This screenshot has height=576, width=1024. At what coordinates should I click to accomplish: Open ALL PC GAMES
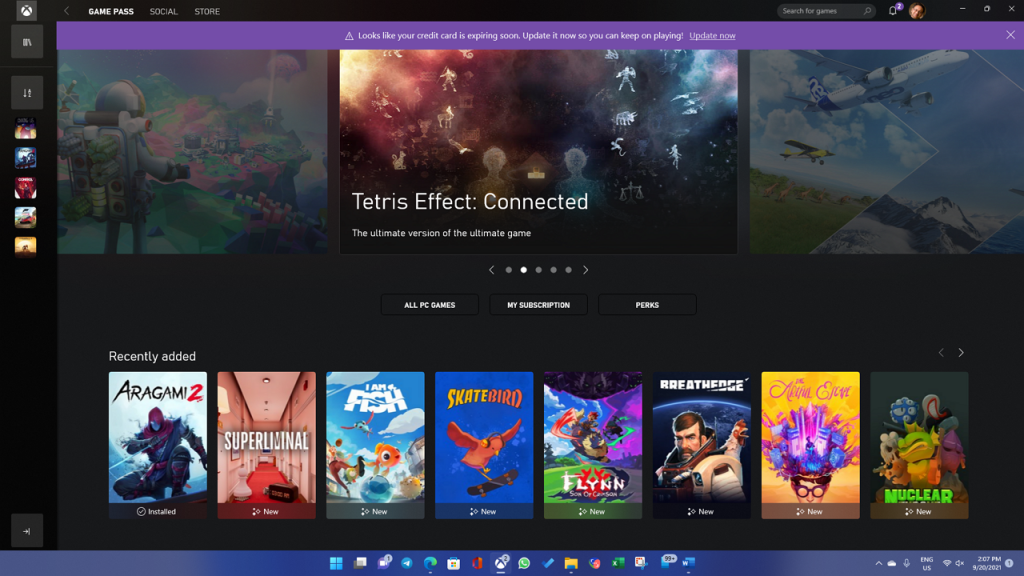click(x=429, y=304)
